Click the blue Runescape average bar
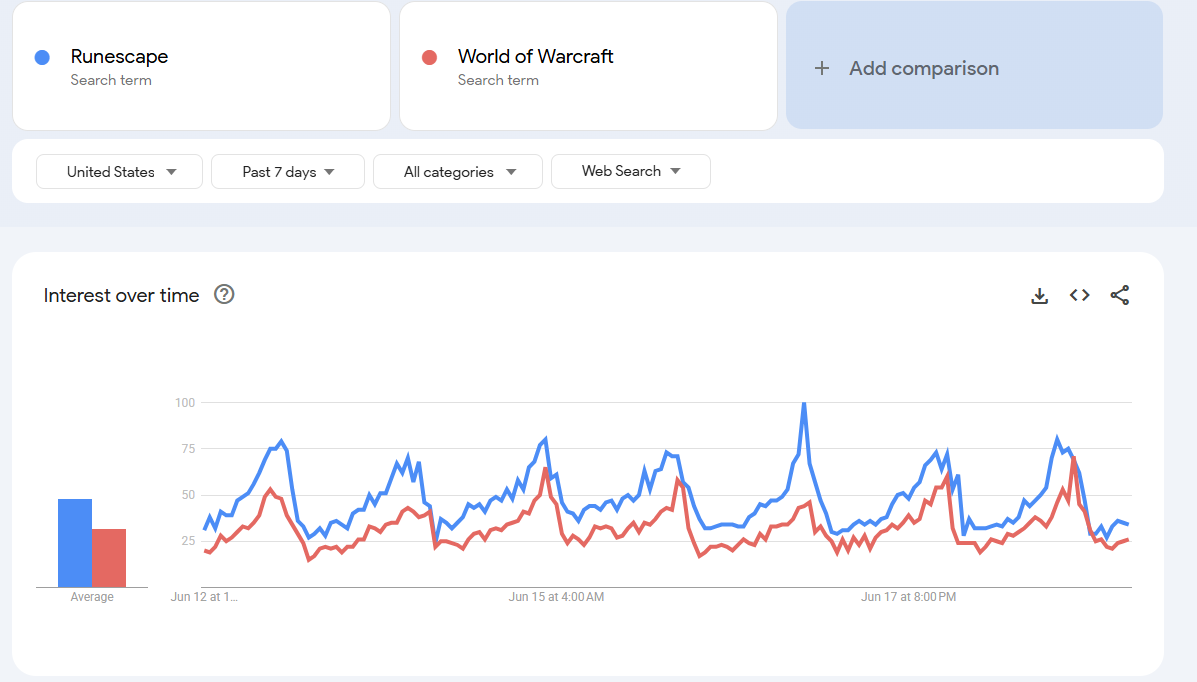Screen dimensions: 1197x682 tap(75, 543)
